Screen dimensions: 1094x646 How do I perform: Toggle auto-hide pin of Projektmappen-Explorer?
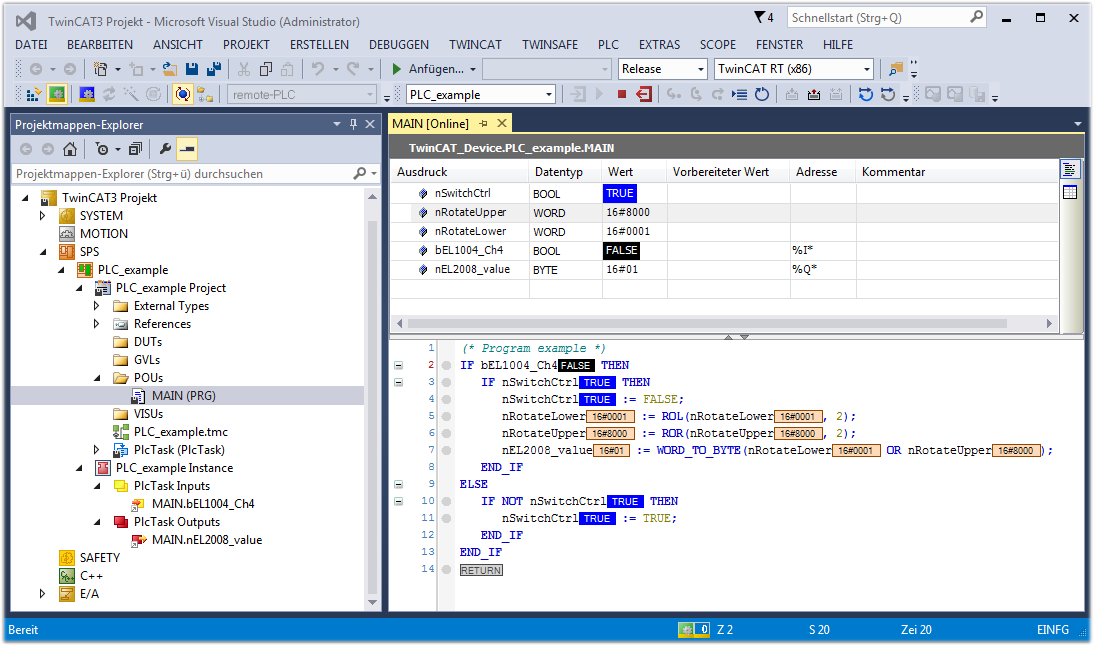pos(353,125)
